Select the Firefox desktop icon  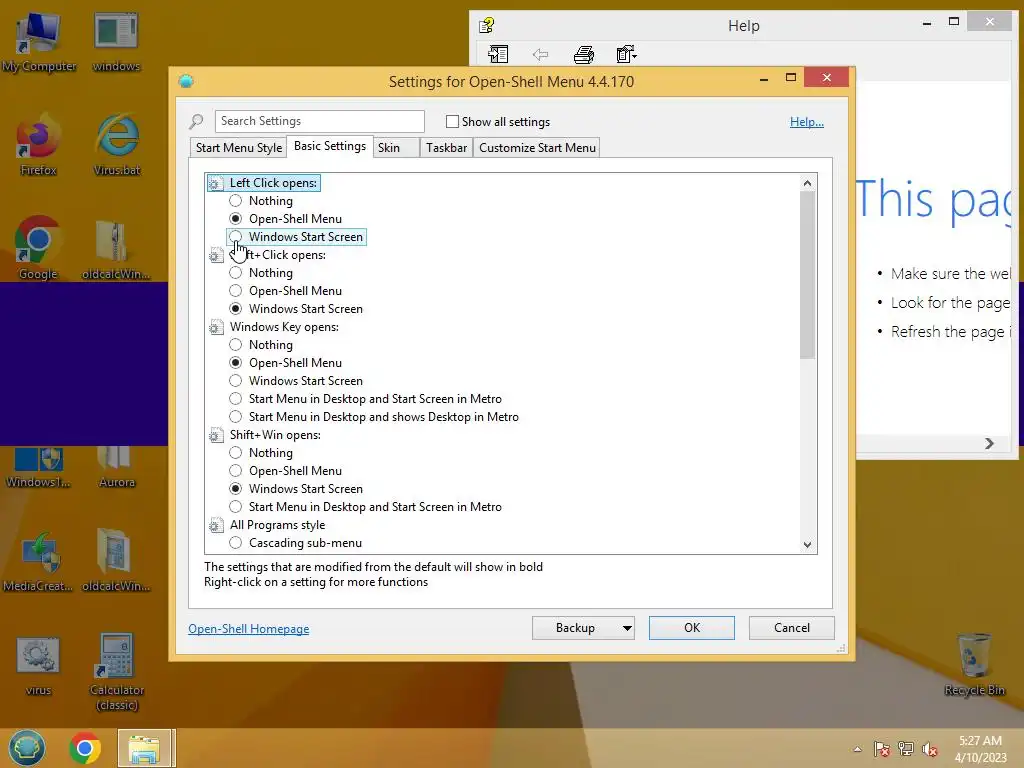[39, 145]
